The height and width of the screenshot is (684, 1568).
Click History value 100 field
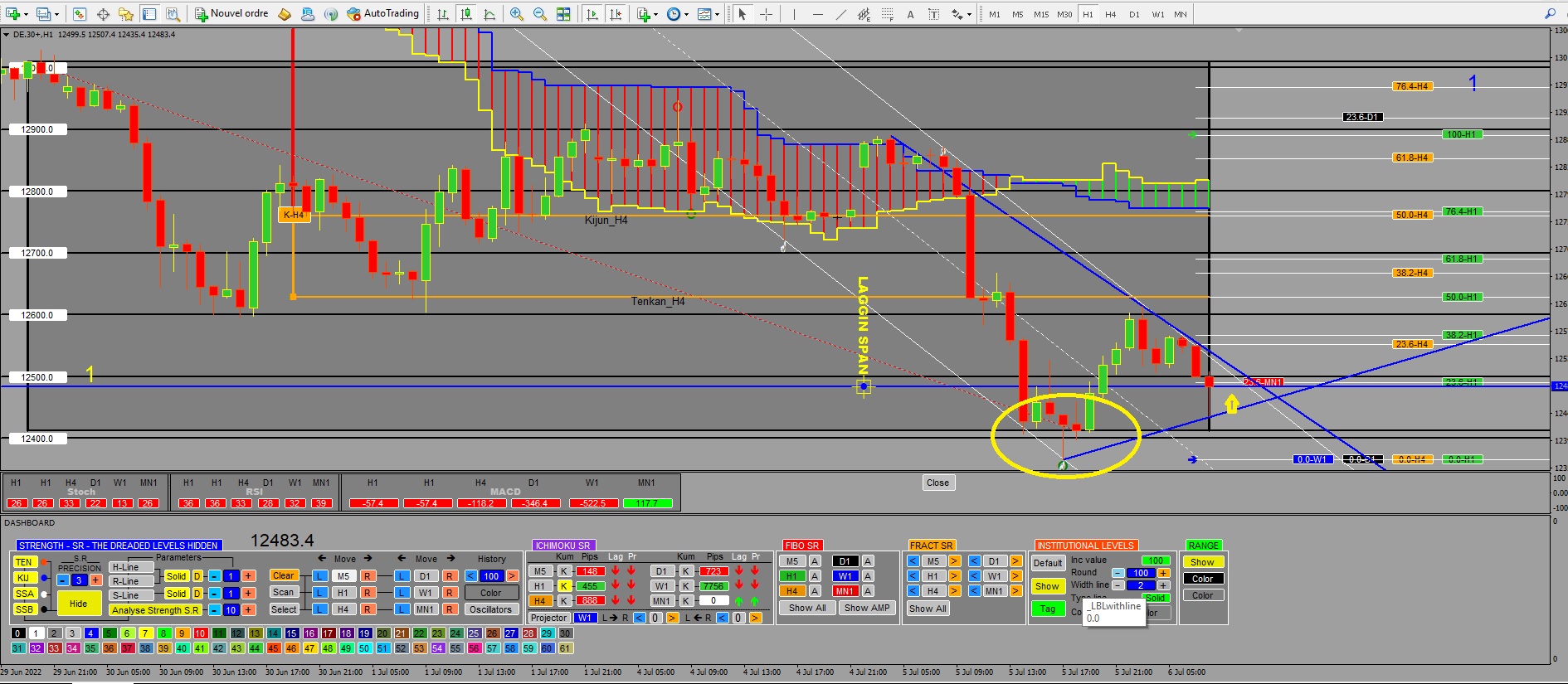[x=491, y=576]
